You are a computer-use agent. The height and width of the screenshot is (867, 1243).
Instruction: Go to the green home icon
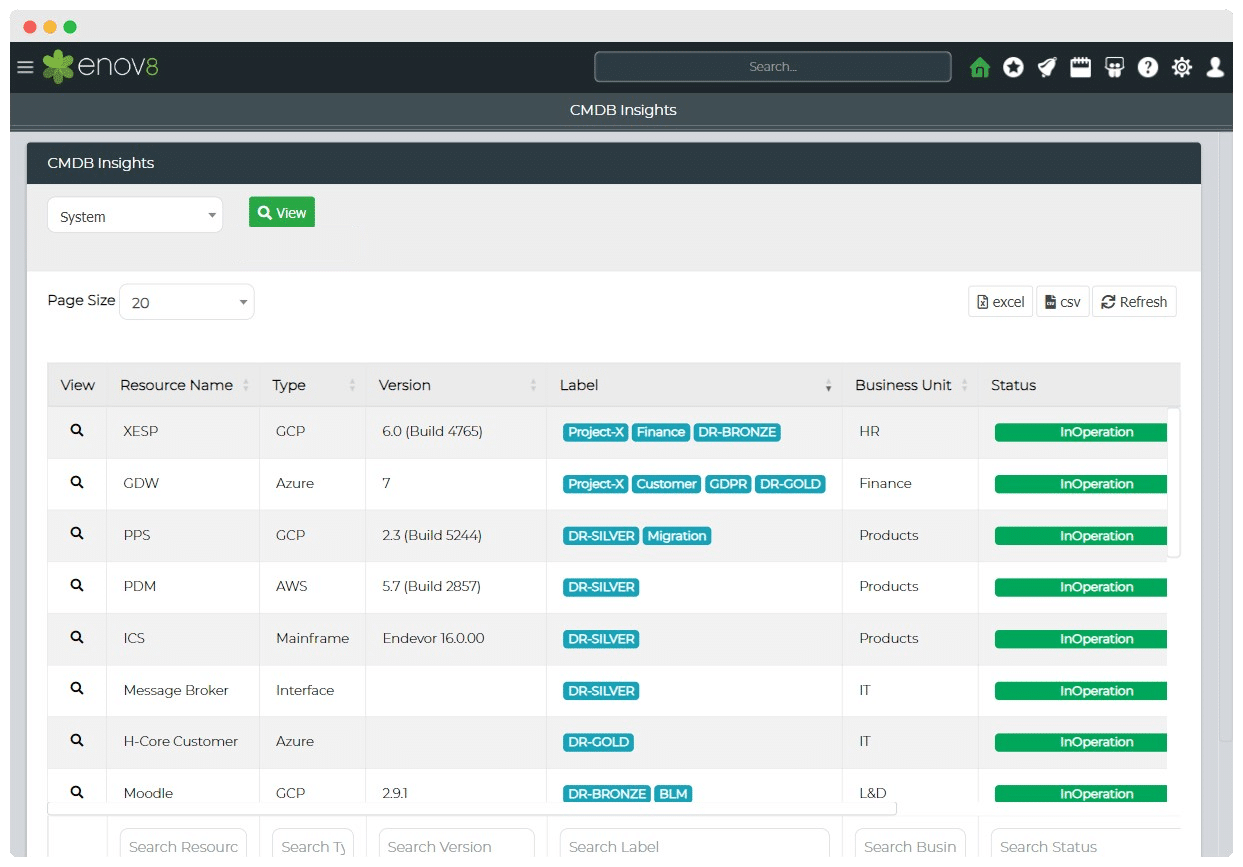pyautogui.click(x=980, y=67)
